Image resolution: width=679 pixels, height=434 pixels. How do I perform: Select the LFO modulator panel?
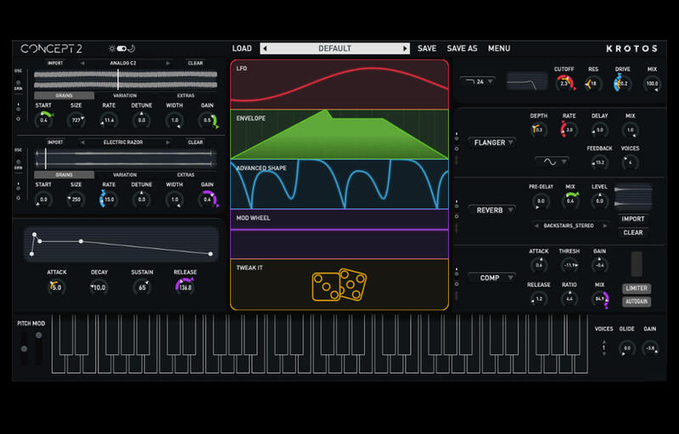point(340,84)
